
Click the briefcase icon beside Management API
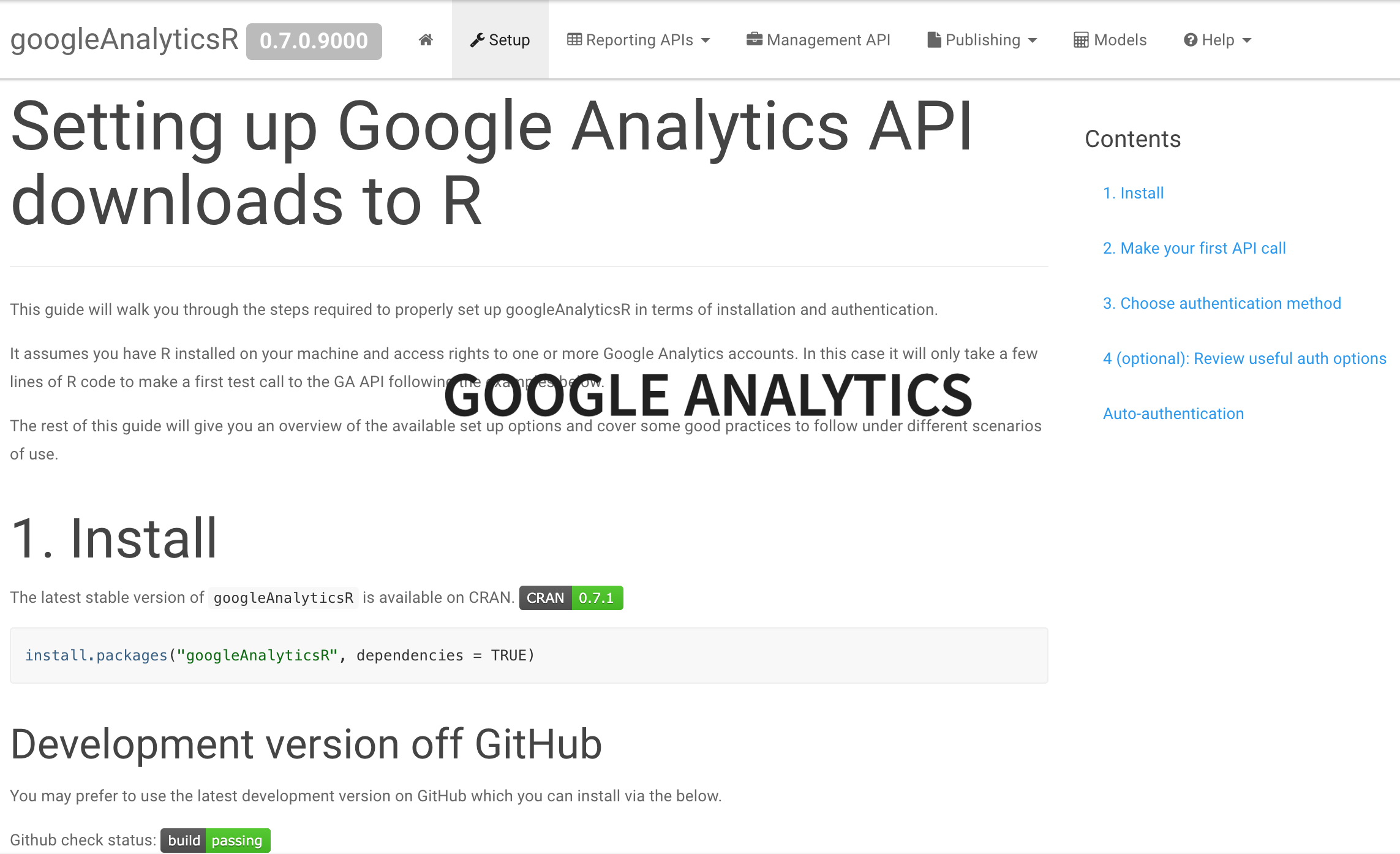point(755,39)
